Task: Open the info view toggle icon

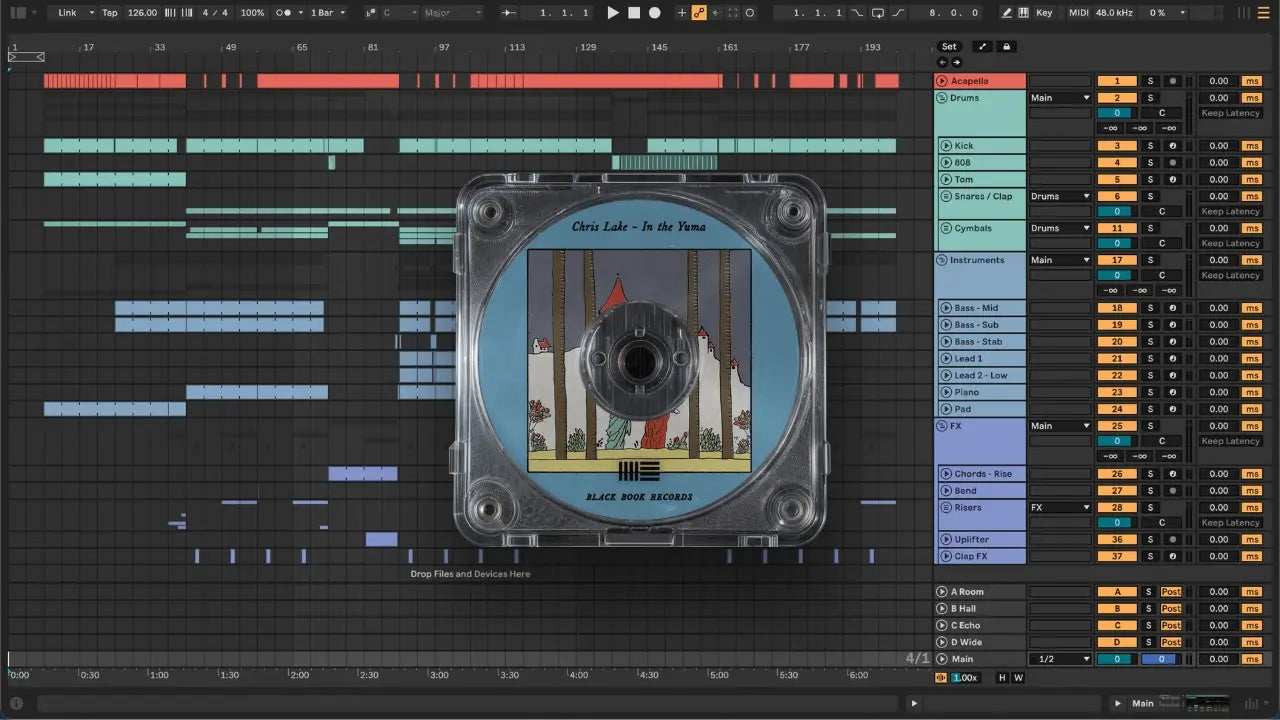Action: tap(15, 703)
